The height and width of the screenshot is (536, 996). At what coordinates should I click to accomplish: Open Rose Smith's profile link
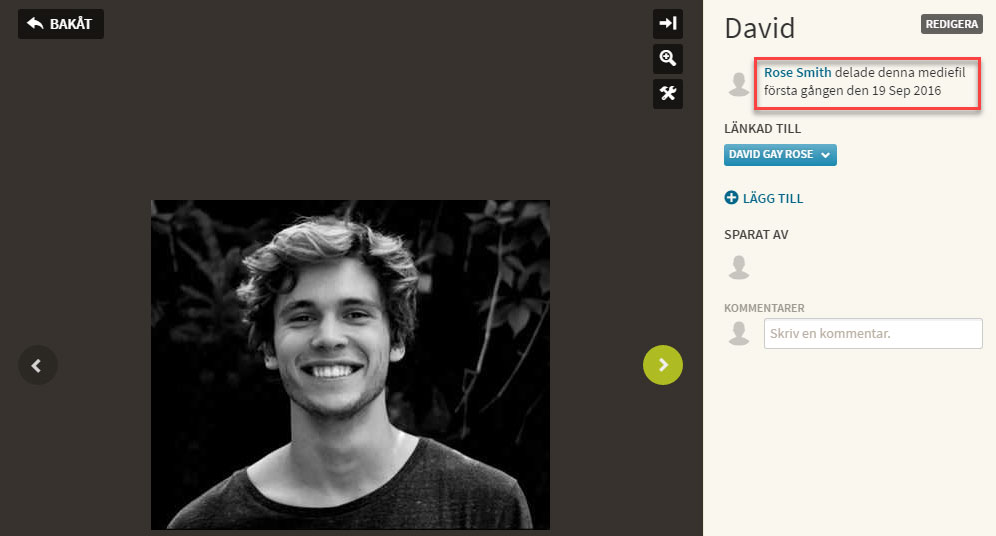797,72
